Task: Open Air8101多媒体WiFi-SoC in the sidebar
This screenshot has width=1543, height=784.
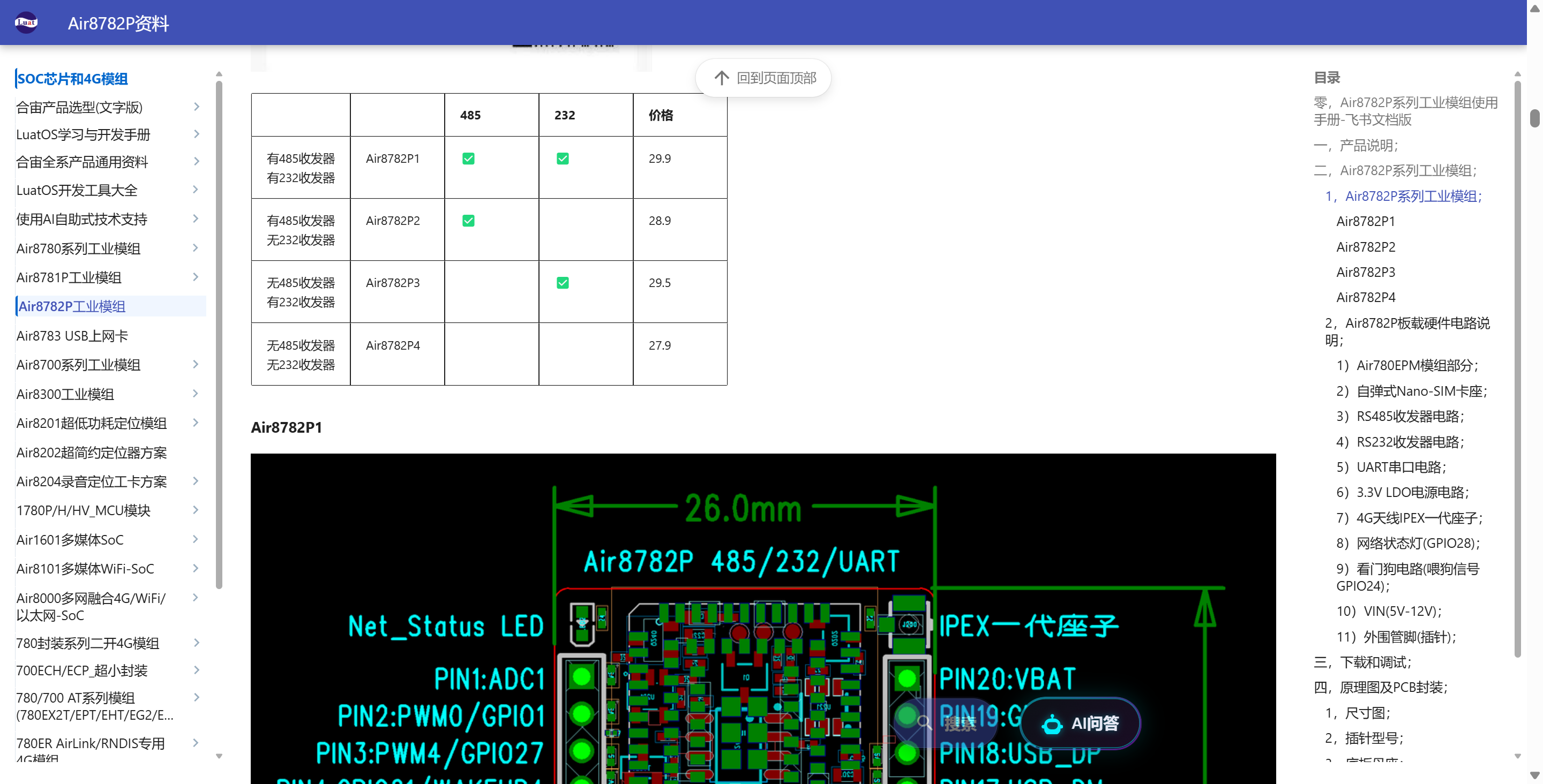Action: pos(85,568)
